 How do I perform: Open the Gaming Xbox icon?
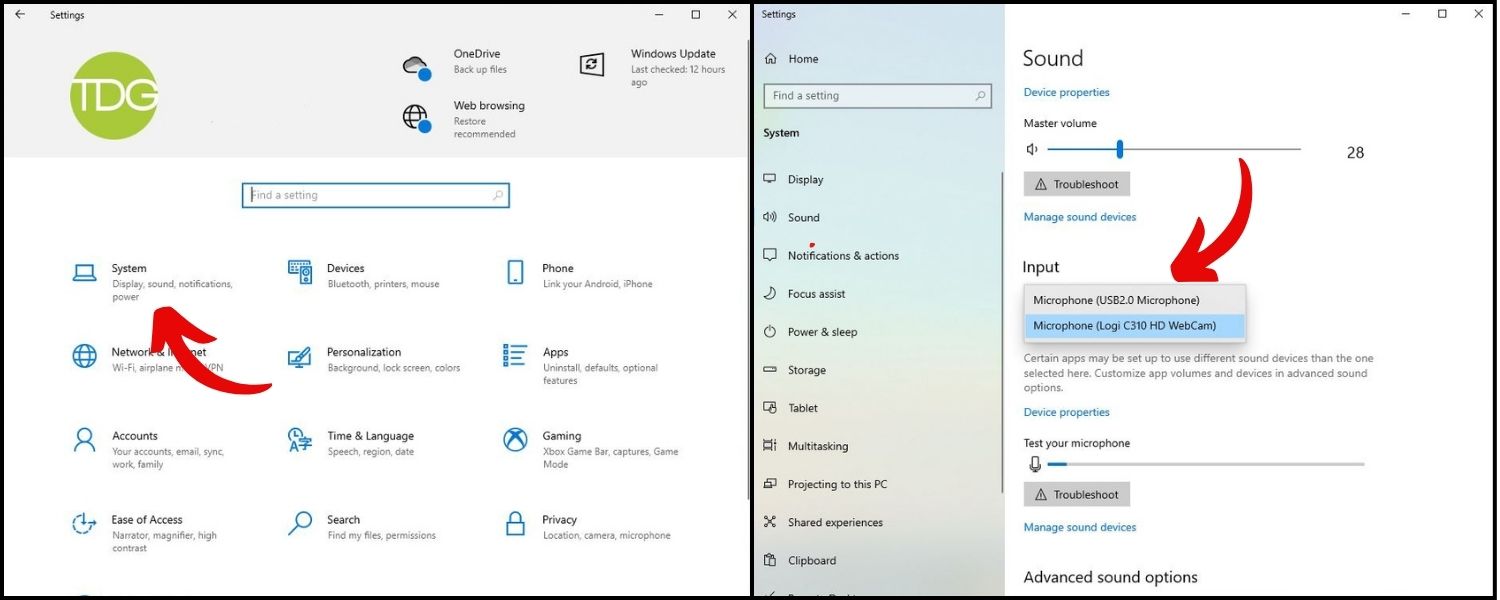pyautogui.click(x=515, y=439)
